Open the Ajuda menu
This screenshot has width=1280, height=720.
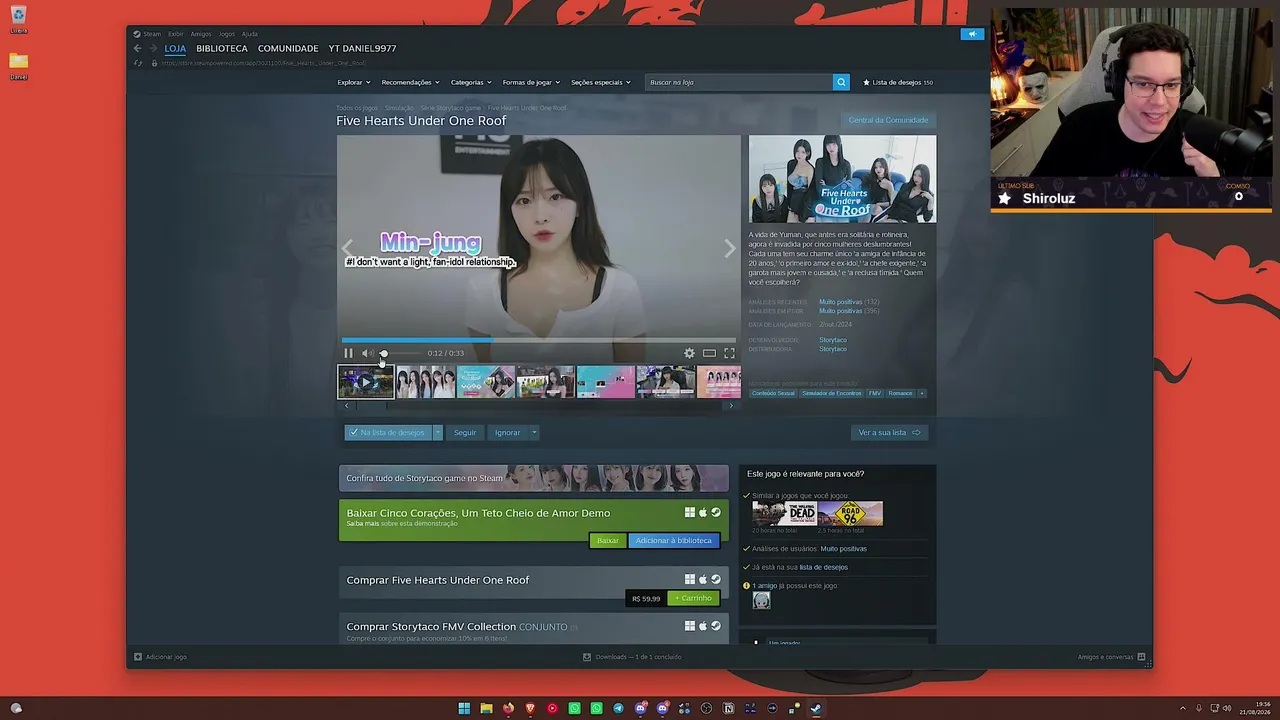click(x=250, y=34)
